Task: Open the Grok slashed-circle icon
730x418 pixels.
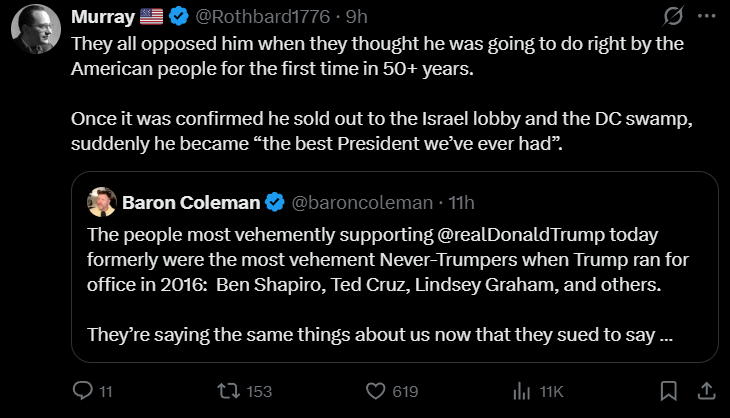Action: [673, 17]
